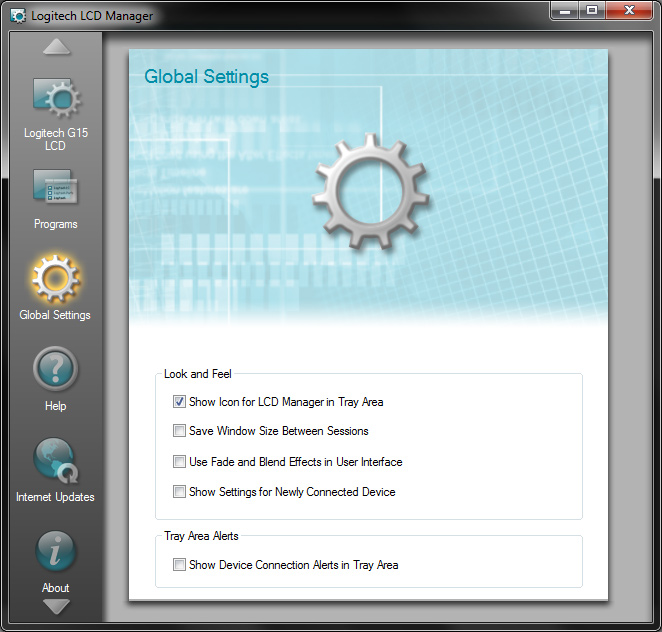
Task: Open the Help question mark icon
Action: [55, 369]
